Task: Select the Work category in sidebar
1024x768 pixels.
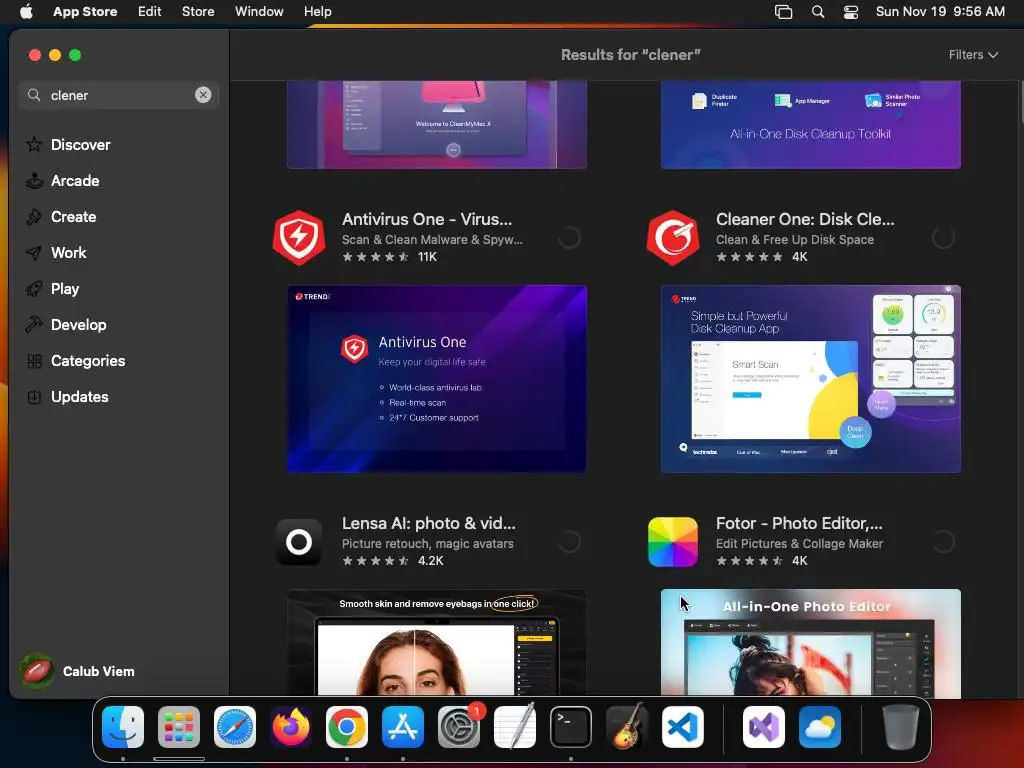Action: (56, 252)
